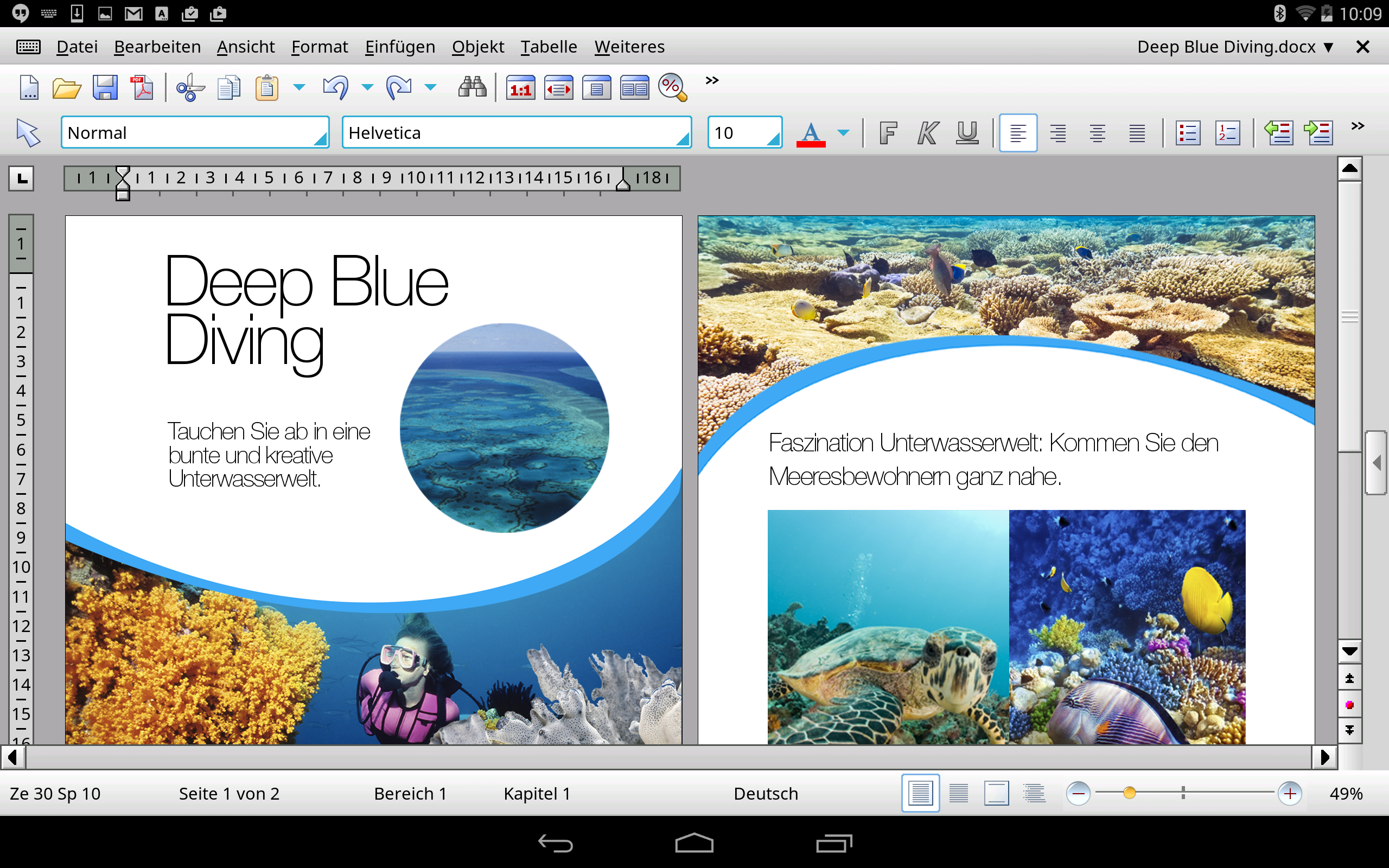Toggle underline formatting
The image size is (1389, 868).
coord(966,132)
